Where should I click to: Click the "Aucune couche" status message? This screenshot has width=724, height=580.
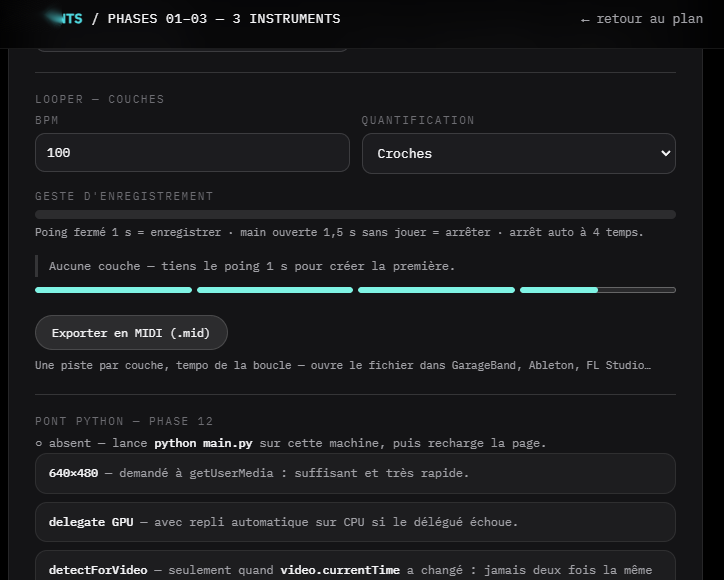(x=252, y=266)
